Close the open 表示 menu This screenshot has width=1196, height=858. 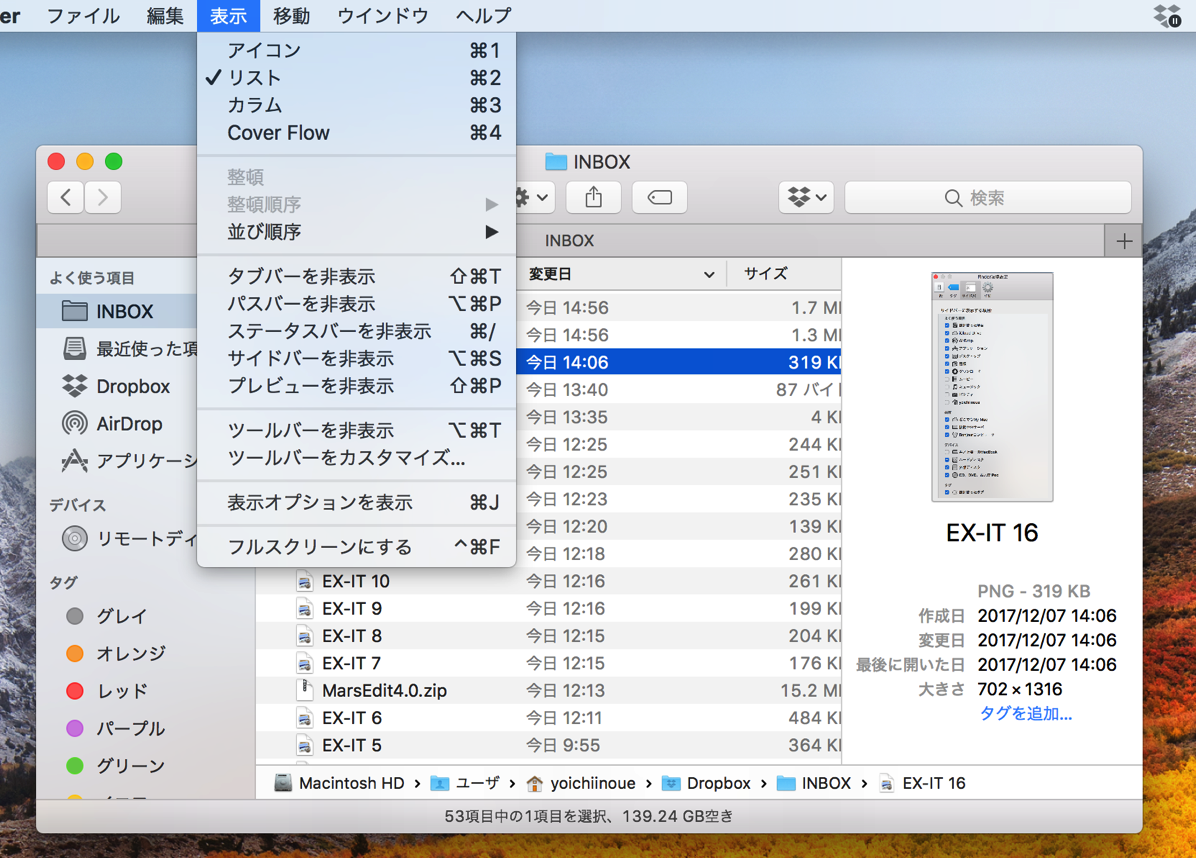[228, 15]
